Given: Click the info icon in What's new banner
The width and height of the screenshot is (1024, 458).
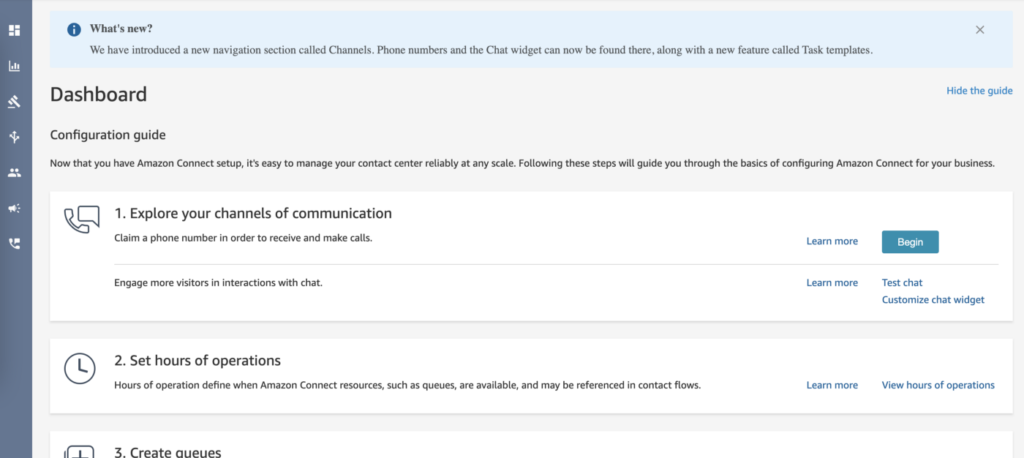Looking at the screenshot, I should (74, 29).
